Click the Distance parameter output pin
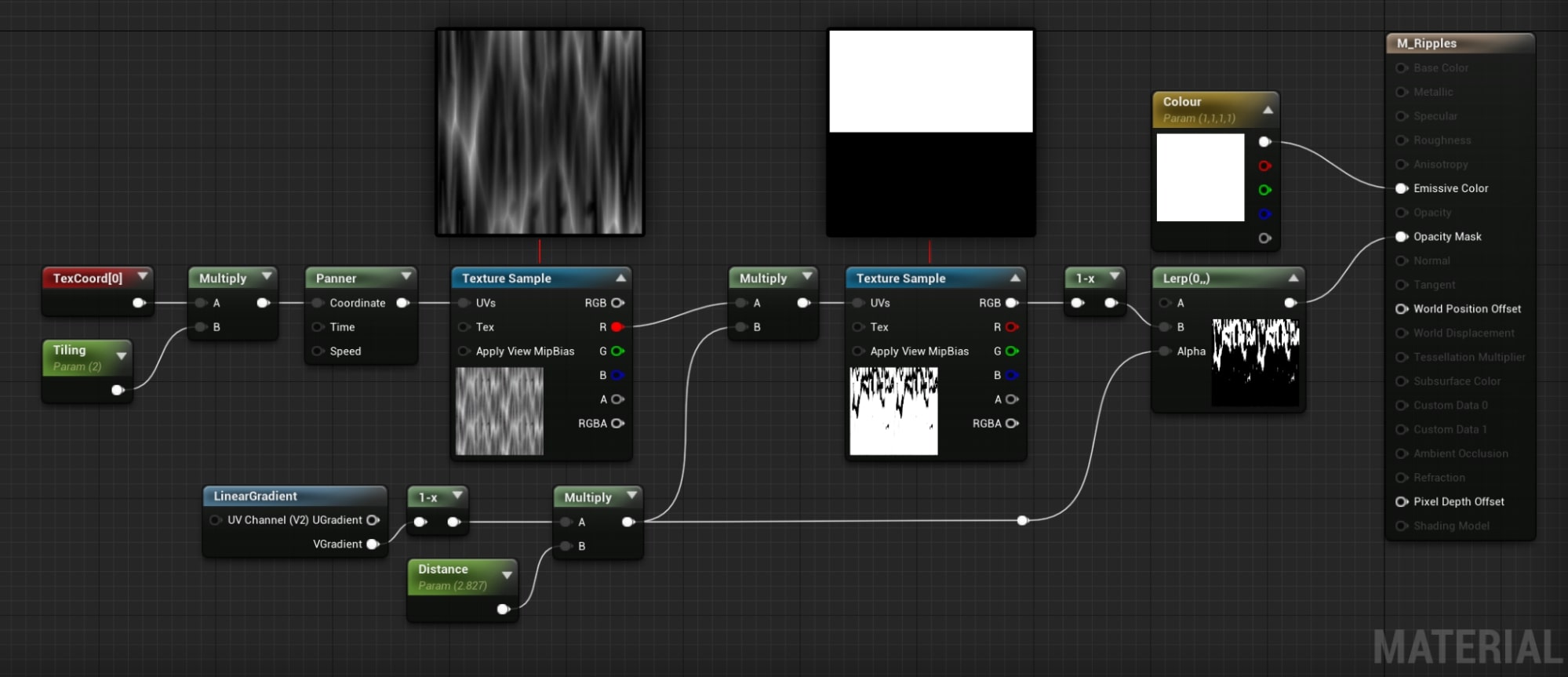Screen dimensions: 1568x677 coord(504,609)
